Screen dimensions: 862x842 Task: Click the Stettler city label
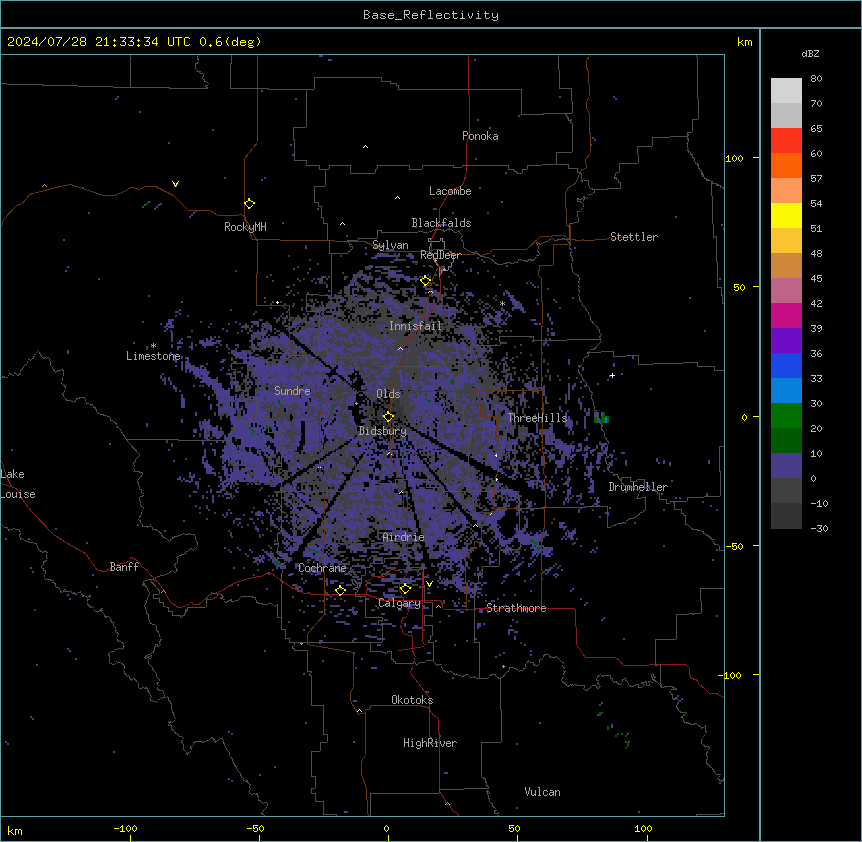click(634, 237)
